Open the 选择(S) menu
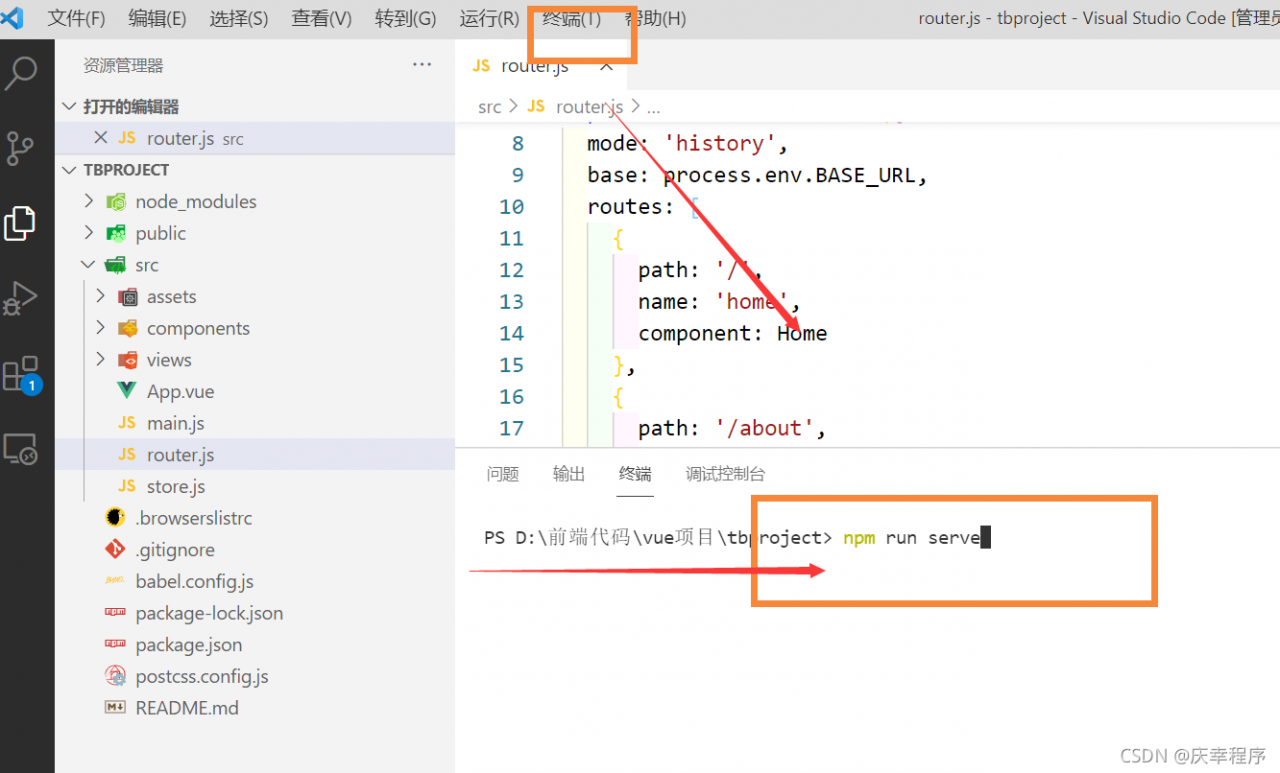1280x773 pixels. coord(239,19)
